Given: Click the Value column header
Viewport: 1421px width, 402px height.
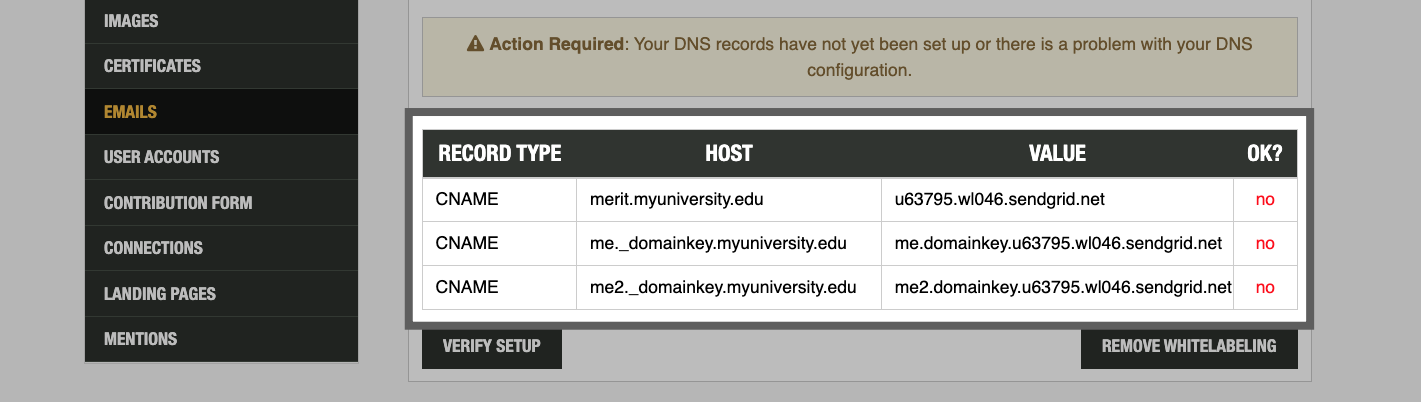Looking at the screenshot, I should click(x=1057, y=154).
